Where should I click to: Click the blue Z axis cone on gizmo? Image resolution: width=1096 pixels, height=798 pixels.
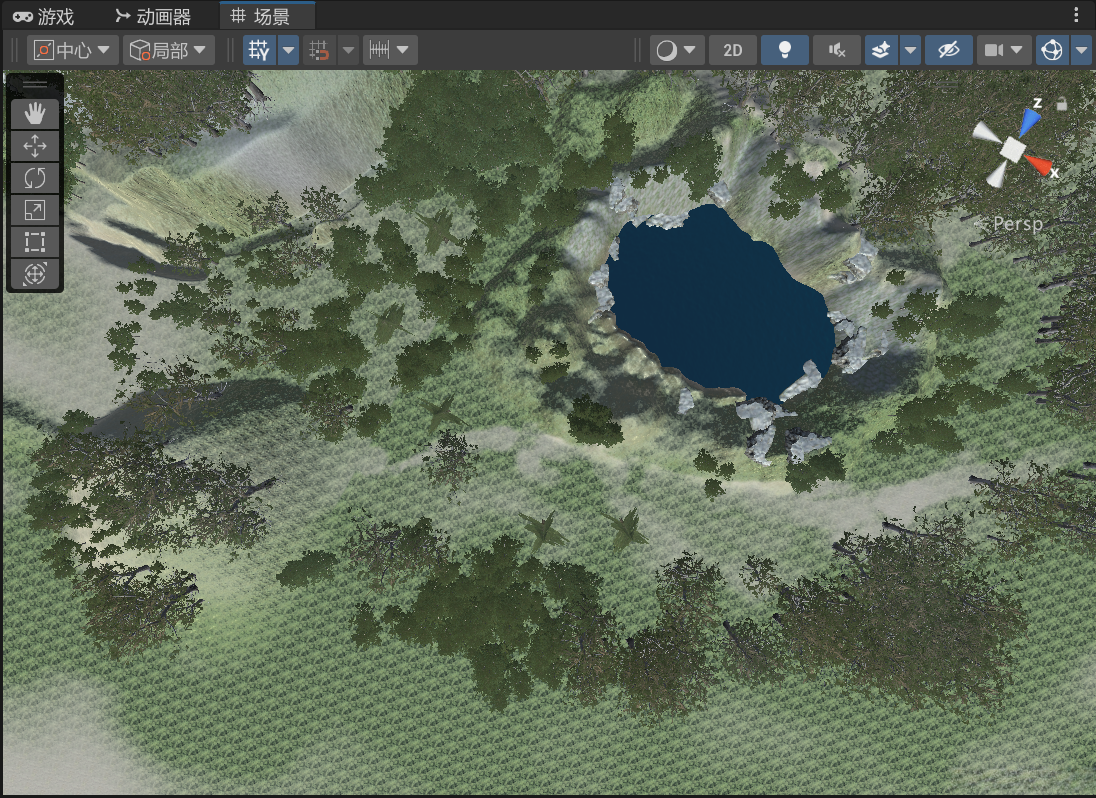(x=1029, y=121)
